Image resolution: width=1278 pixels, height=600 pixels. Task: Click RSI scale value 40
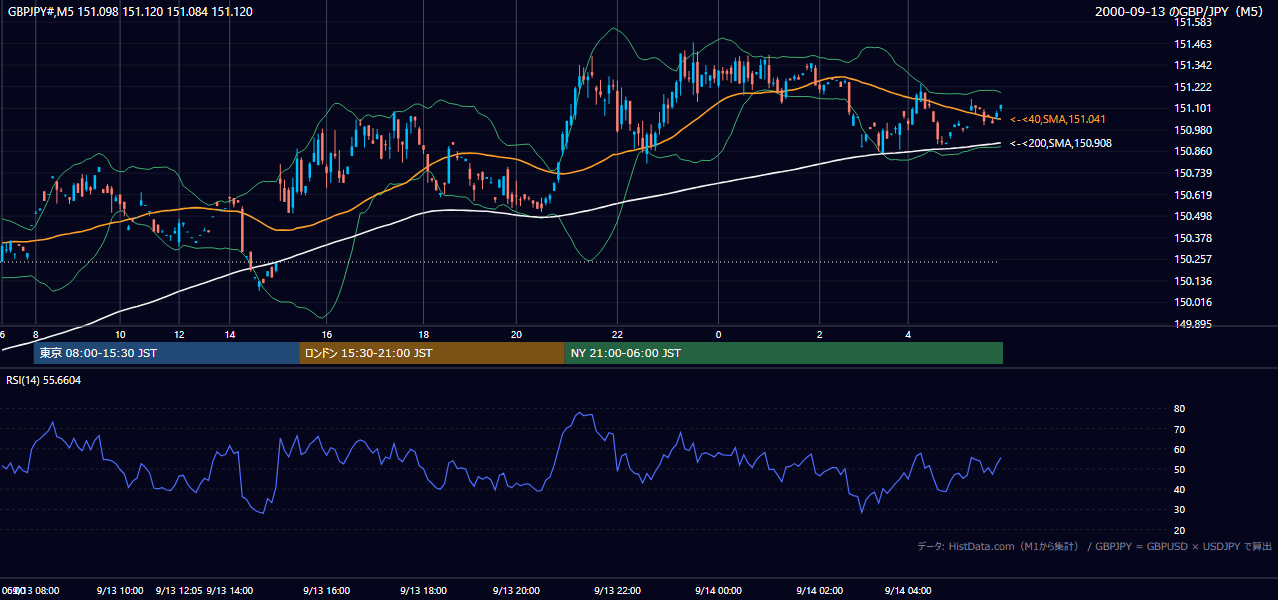[1179, 489]
